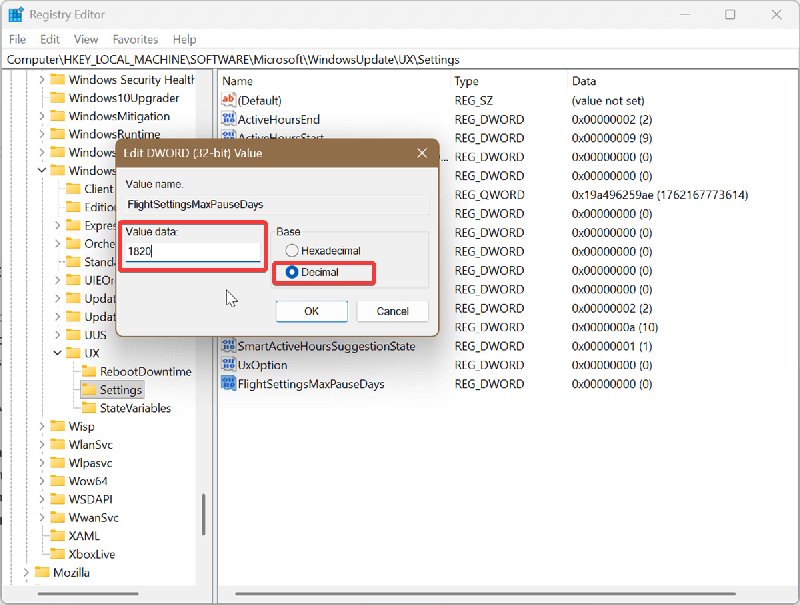Viewport: 800px width, 605px height.
Task: Click the Settings folder icon in tree
Action: (89, 390)
